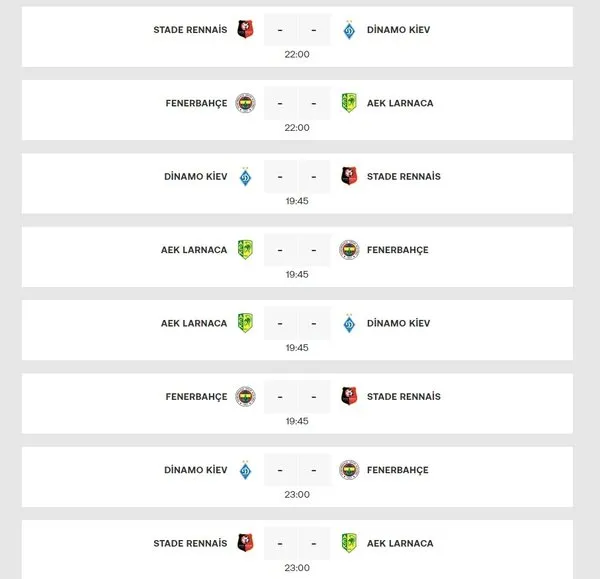Click Fenerbahçe crest in away fixture at AEK Larnaca

tap(349, 250)
